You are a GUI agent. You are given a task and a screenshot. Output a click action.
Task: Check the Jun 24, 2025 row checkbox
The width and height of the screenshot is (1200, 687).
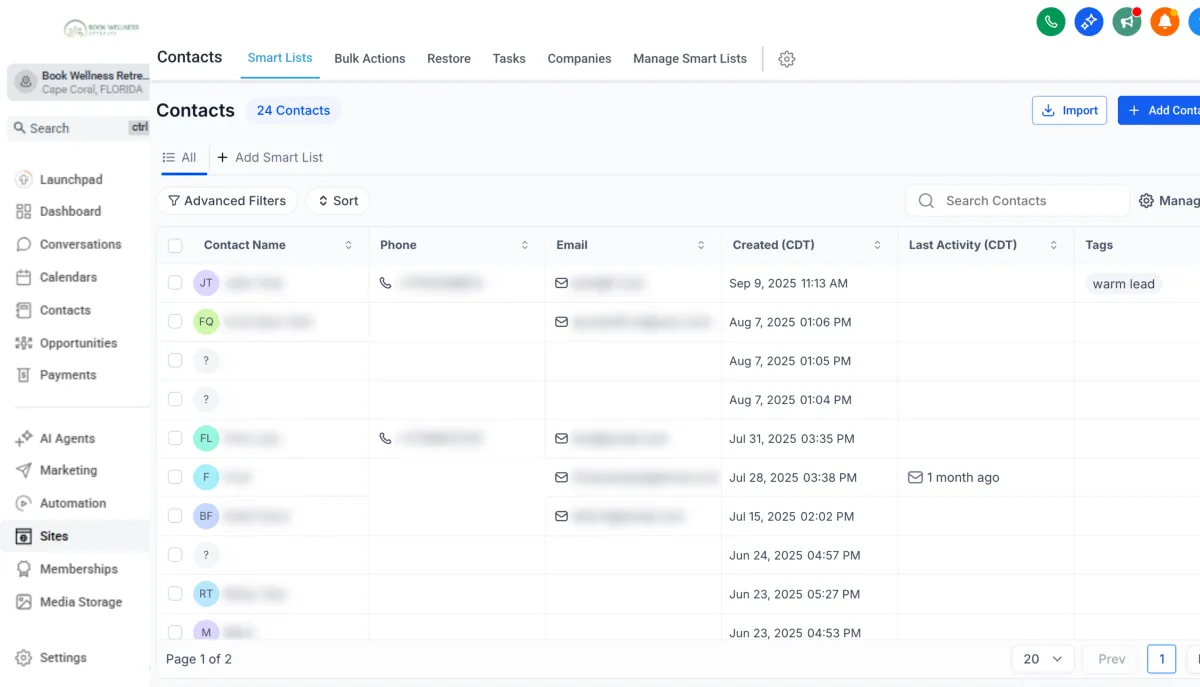pyautogui.click(x=175, y=555)
